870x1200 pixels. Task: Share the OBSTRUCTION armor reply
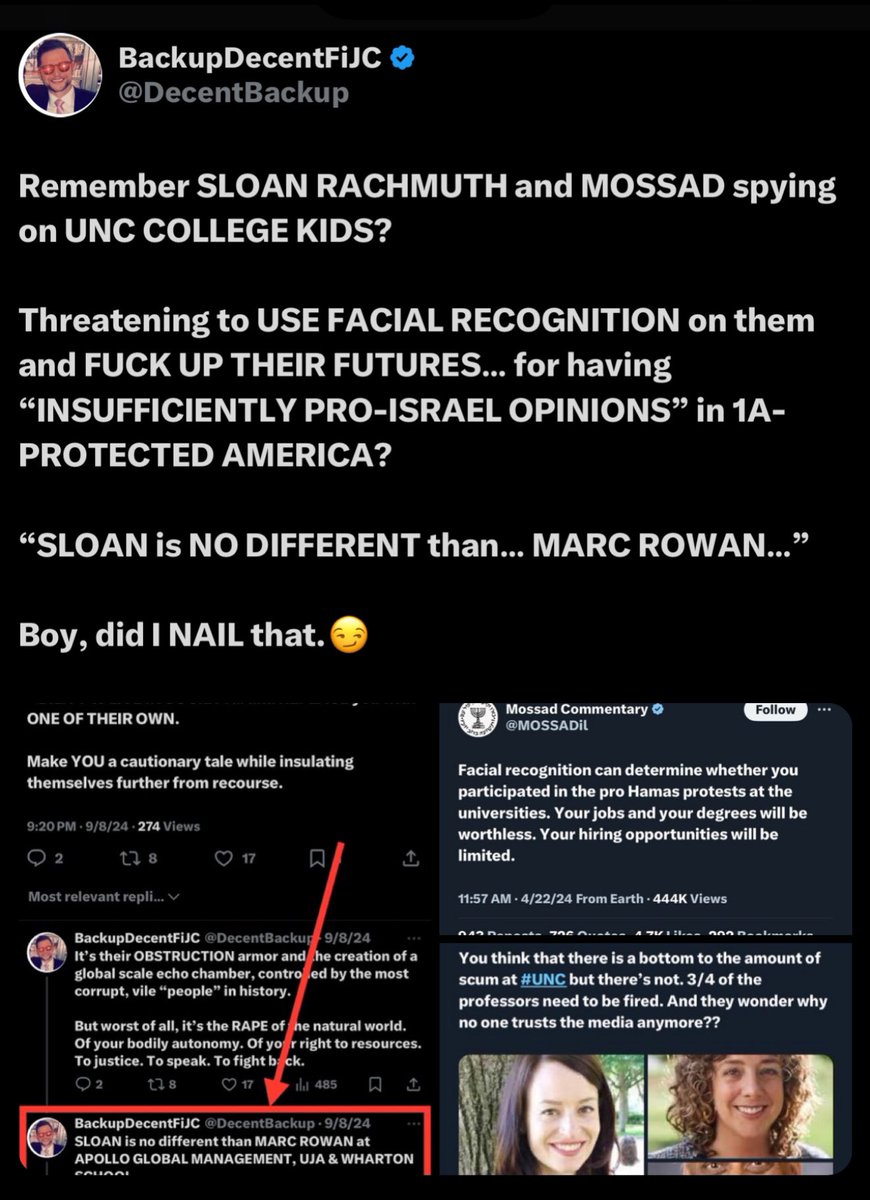tap(411, 1083)
